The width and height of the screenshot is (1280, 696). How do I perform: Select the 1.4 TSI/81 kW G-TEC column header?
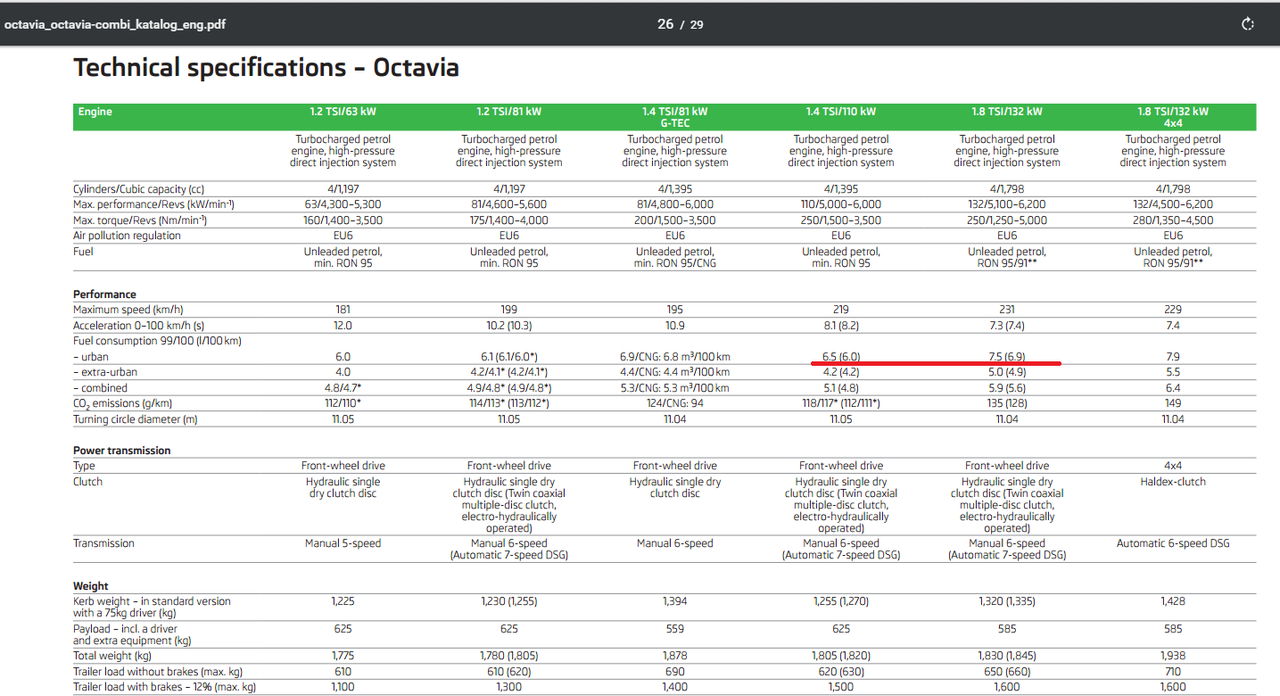pos(675,117)
